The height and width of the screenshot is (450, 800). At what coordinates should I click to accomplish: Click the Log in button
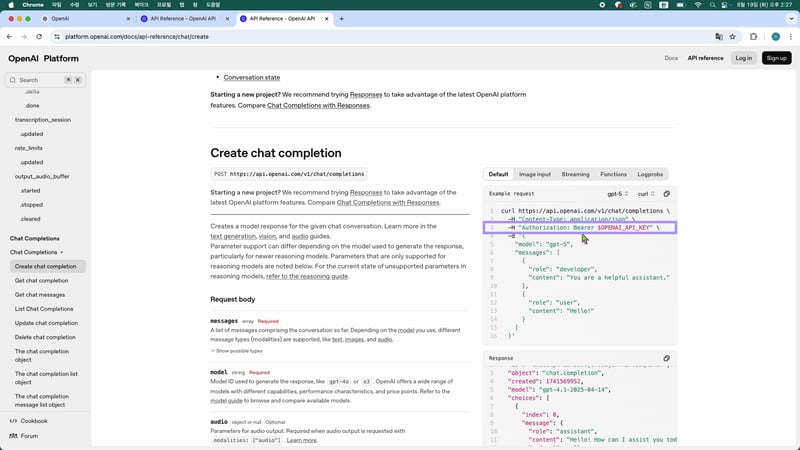(x=743, y=58)
